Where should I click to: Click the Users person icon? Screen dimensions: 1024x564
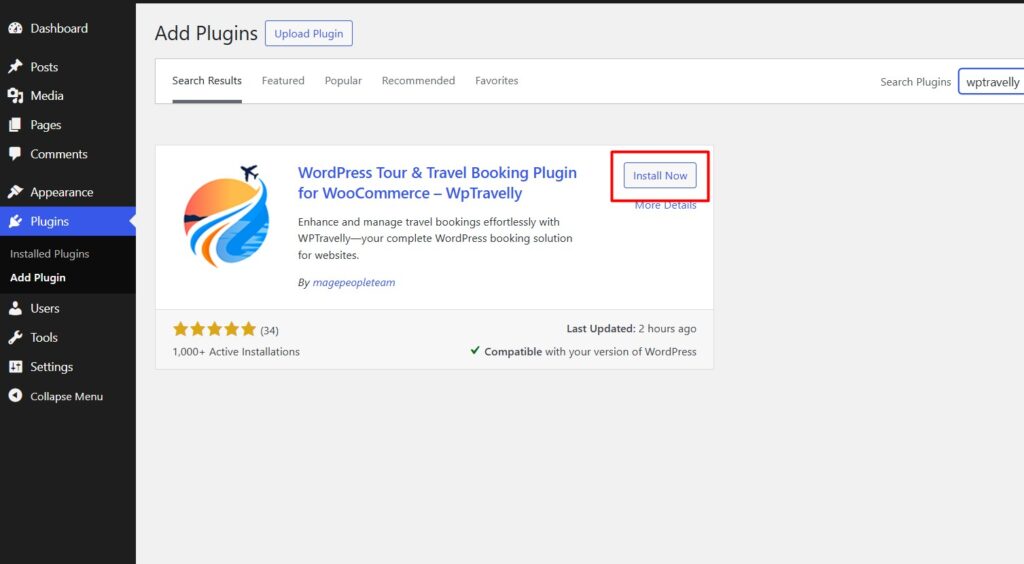(x=15, y=308)
